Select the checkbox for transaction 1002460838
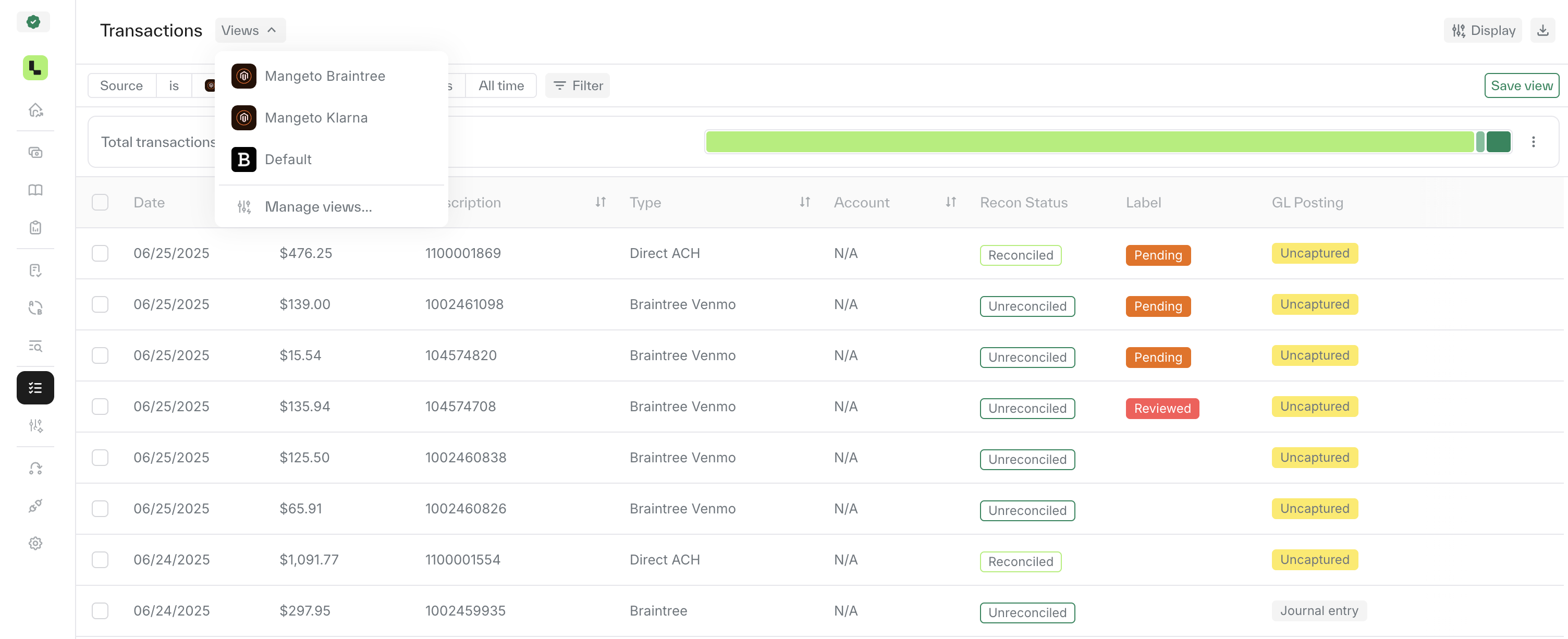The width and height of the screenshot is (1568, 639). coord(100,458)
